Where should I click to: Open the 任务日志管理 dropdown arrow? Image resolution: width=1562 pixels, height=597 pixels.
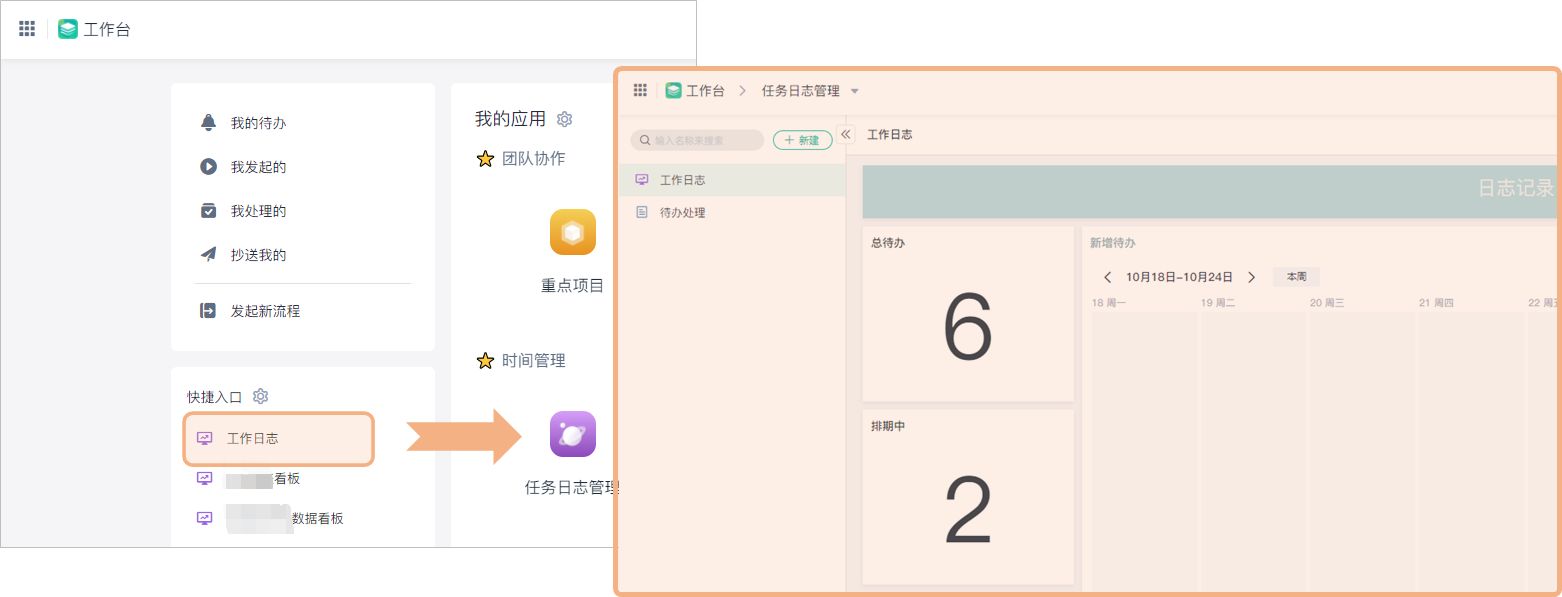(854, 91)
